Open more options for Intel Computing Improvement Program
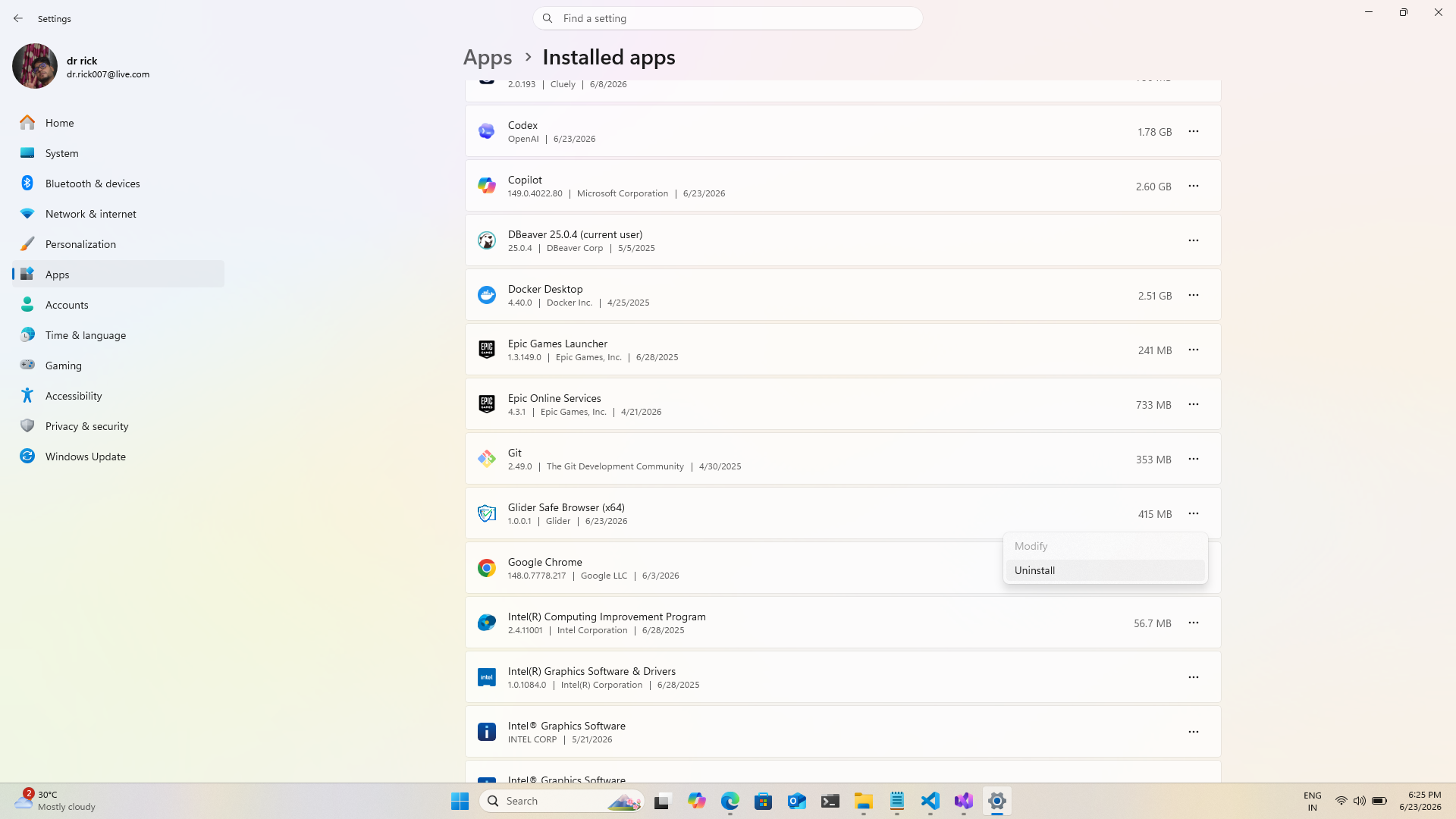This screenshot has width=1456, height=819. click(x=1194, y=623)
